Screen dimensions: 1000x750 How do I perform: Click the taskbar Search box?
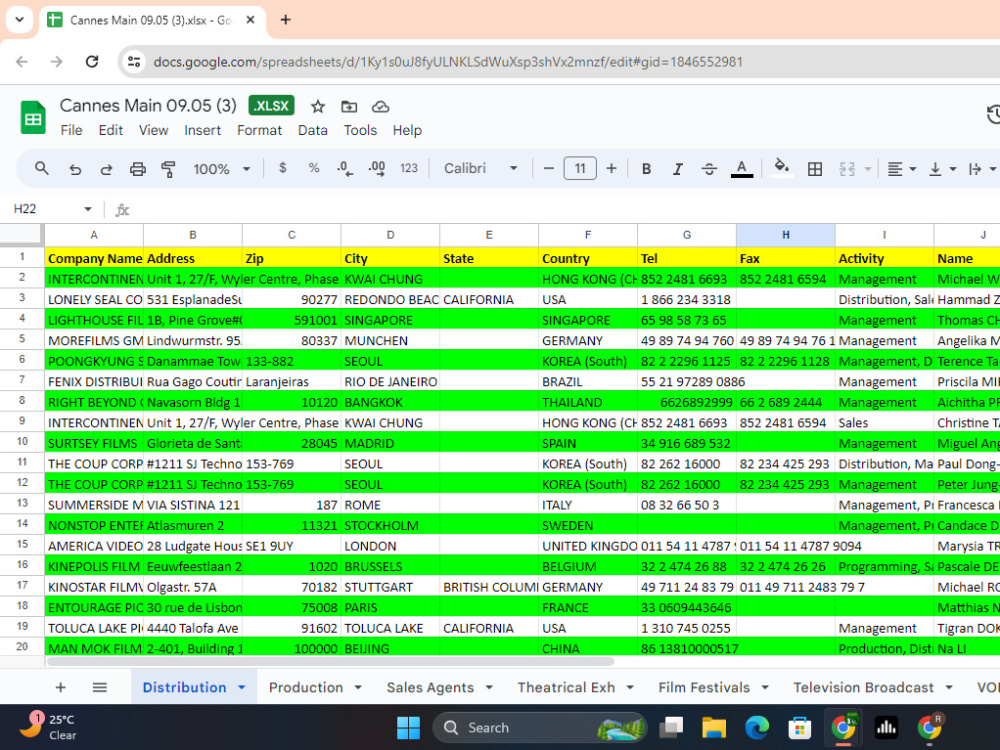pos(540,728)
